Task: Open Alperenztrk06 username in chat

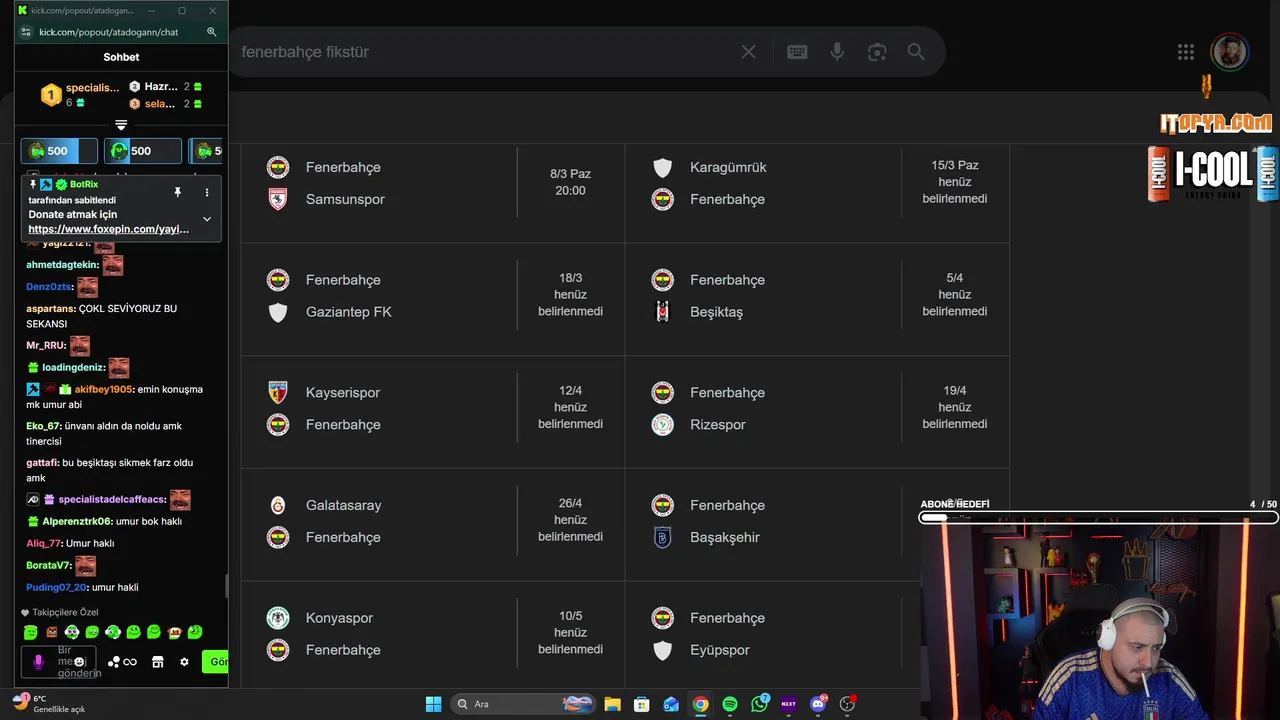Action: [77, 521]
